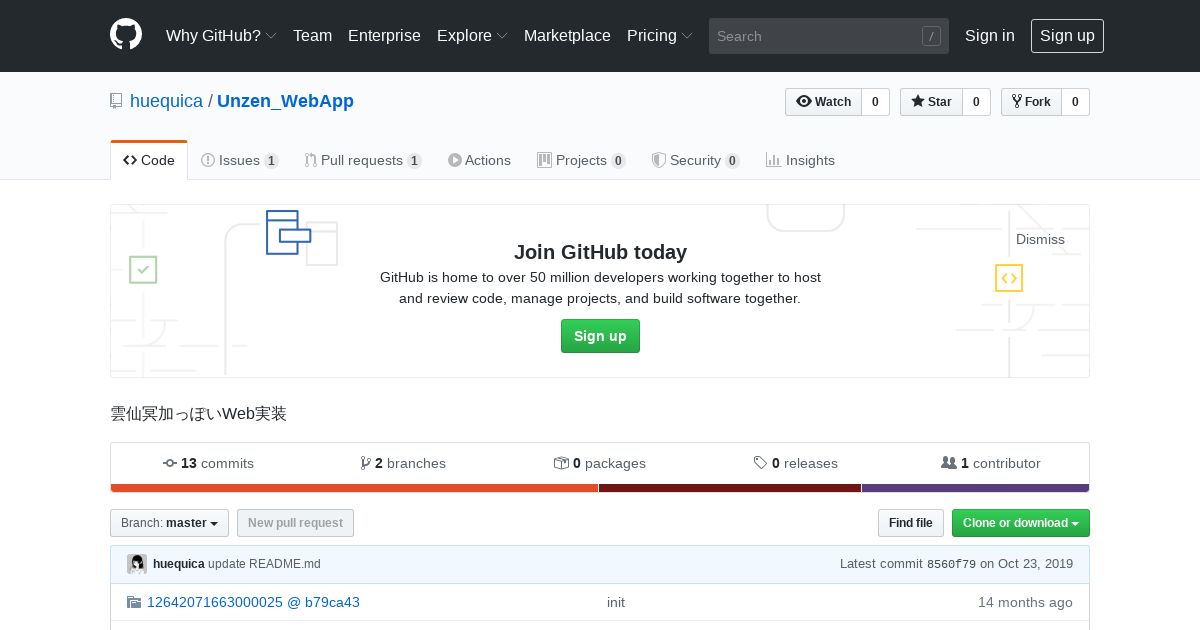1200x630 pixels.
Task: Open the Team page link
Action: tap(312, 35)
